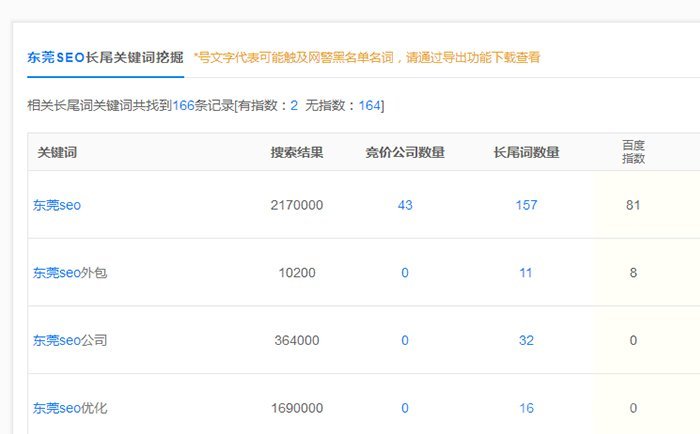700x434 pixels.
Task: Open the 东莞seo keyword link
Action: click(56, 205)
